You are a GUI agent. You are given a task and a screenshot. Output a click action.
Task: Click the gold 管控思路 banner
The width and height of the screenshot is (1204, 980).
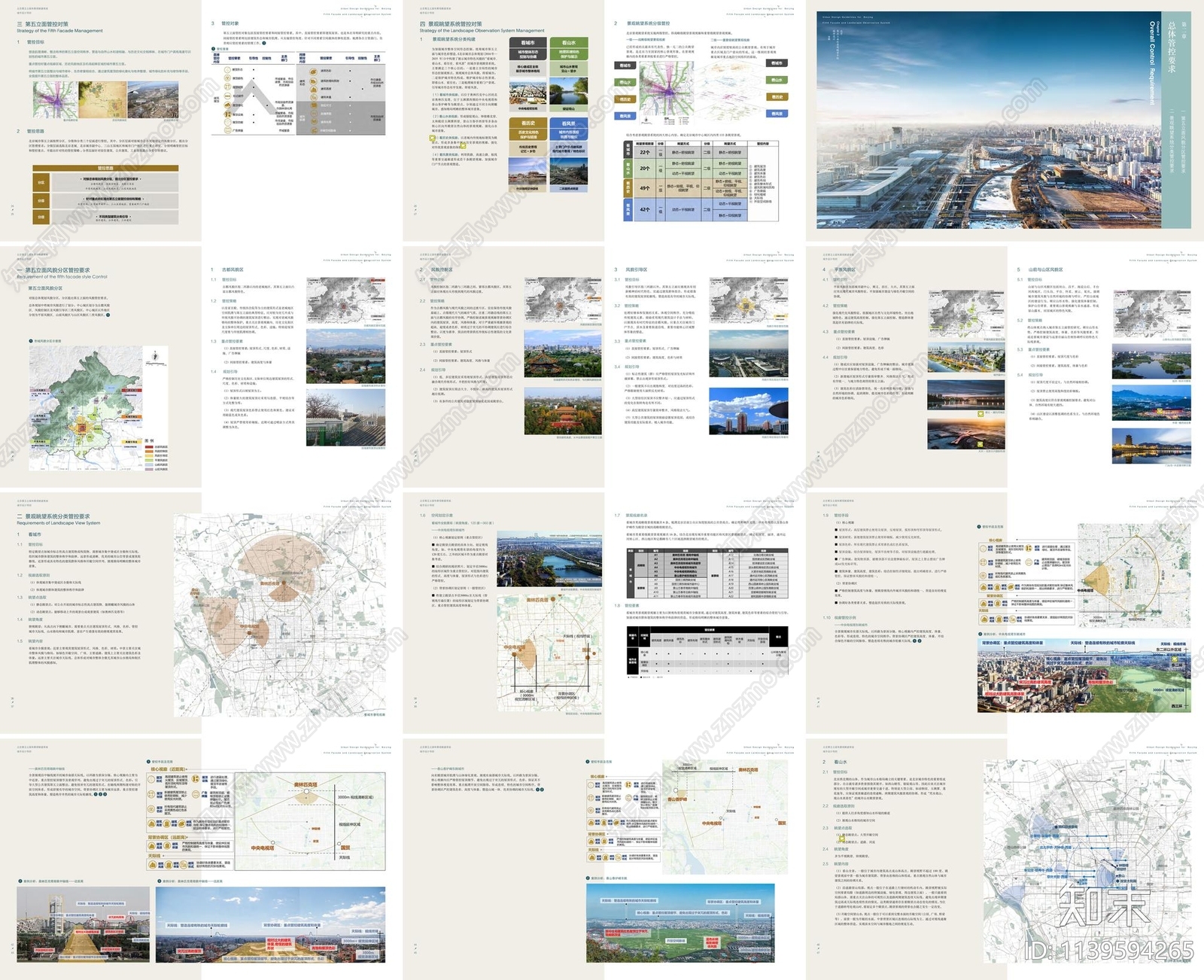pyautogui.click(x=105, y=168)
